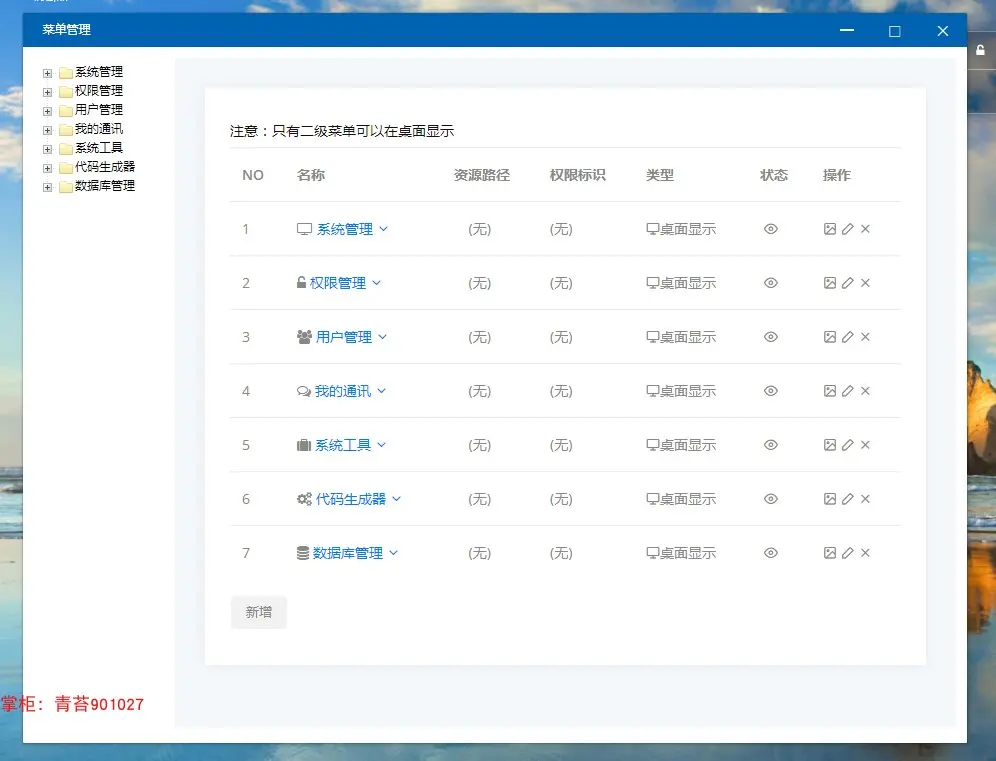996x761 pixels.
Task: Toggle visibility eye for 我的通讯 row
Action: (x=771, y=391)
